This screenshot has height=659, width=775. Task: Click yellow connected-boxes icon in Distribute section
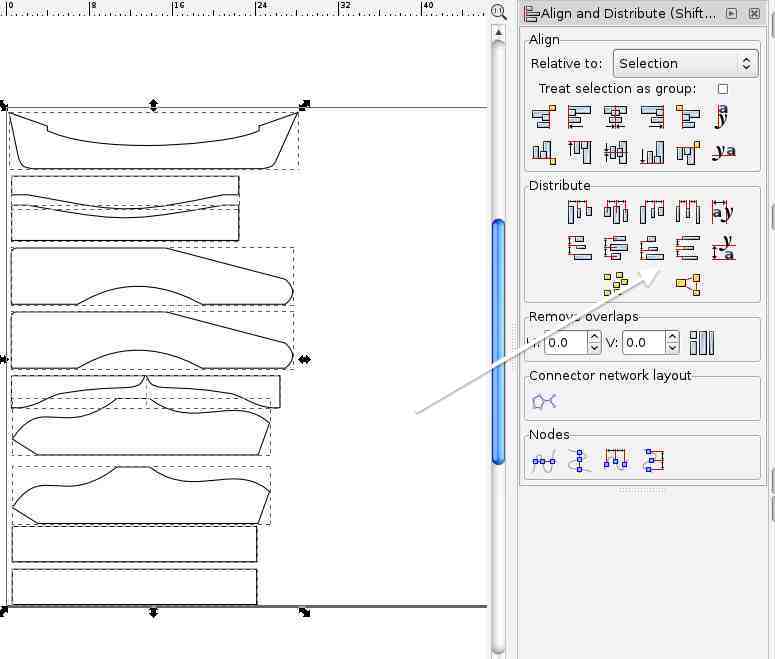[689, 284]
